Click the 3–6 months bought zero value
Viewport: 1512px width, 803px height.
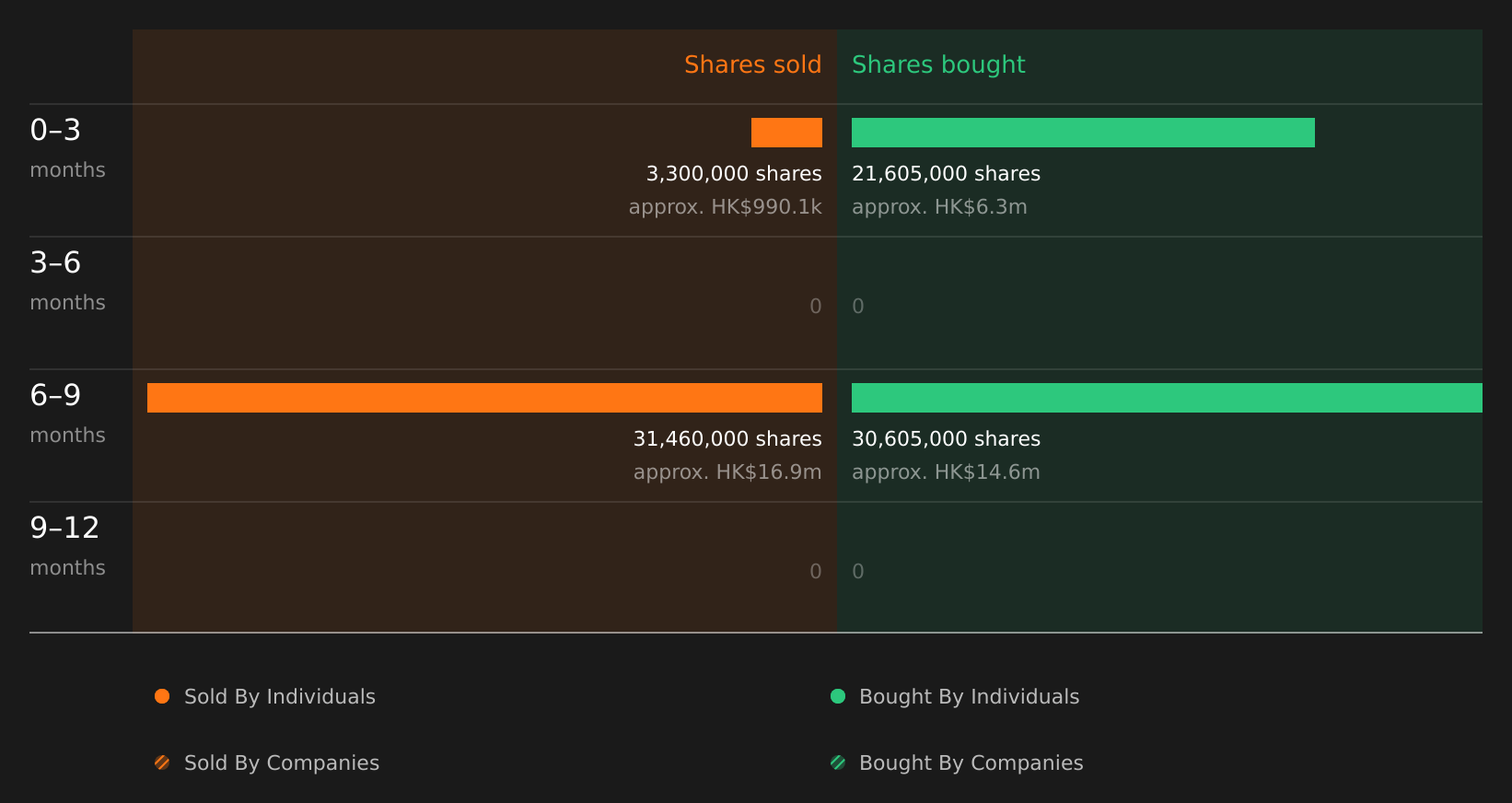coord(858,307)
